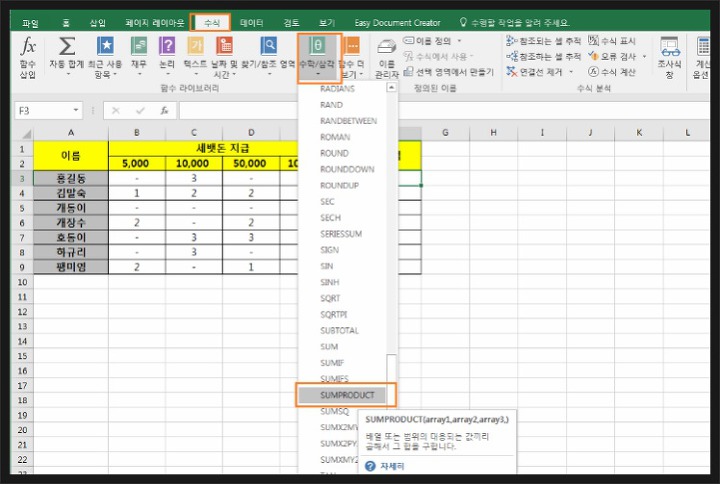
Task: Select cell containing 펭미엉
Action: coord(71,267)
